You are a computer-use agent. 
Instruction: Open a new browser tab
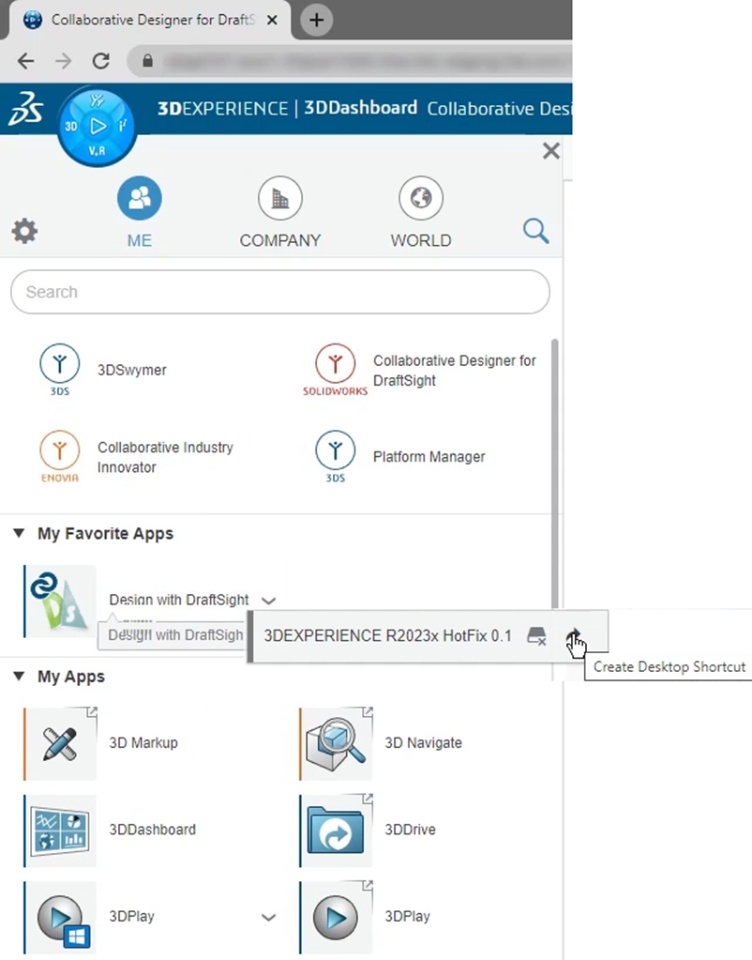pyautogui.click(x=317, y=20)
